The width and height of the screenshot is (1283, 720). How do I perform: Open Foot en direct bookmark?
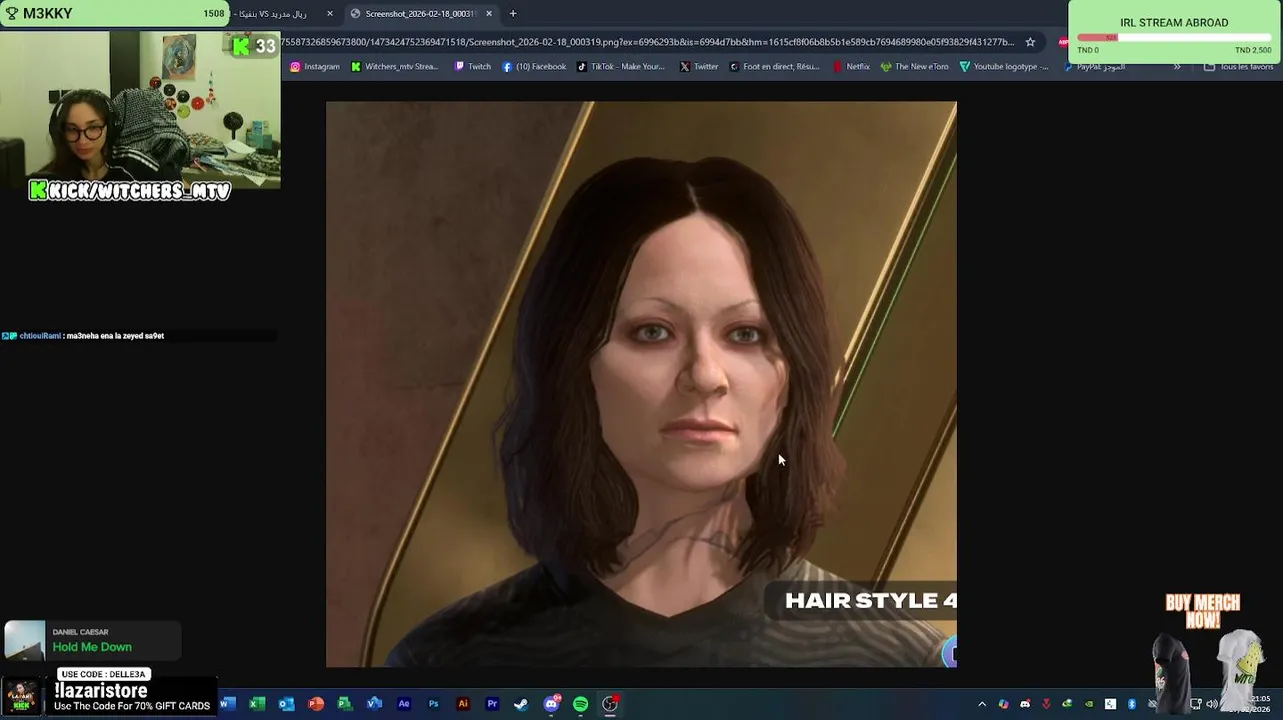point(774,67)
